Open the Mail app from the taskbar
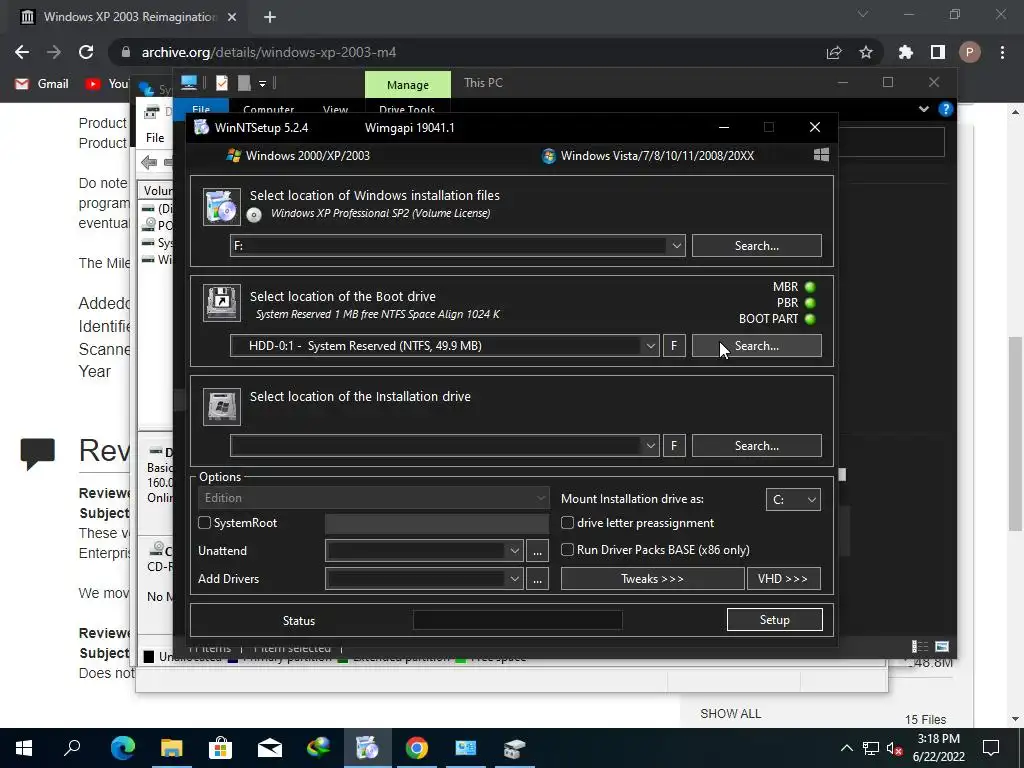The width and height of the screenshot is (1024, 768). coord(269,748)
